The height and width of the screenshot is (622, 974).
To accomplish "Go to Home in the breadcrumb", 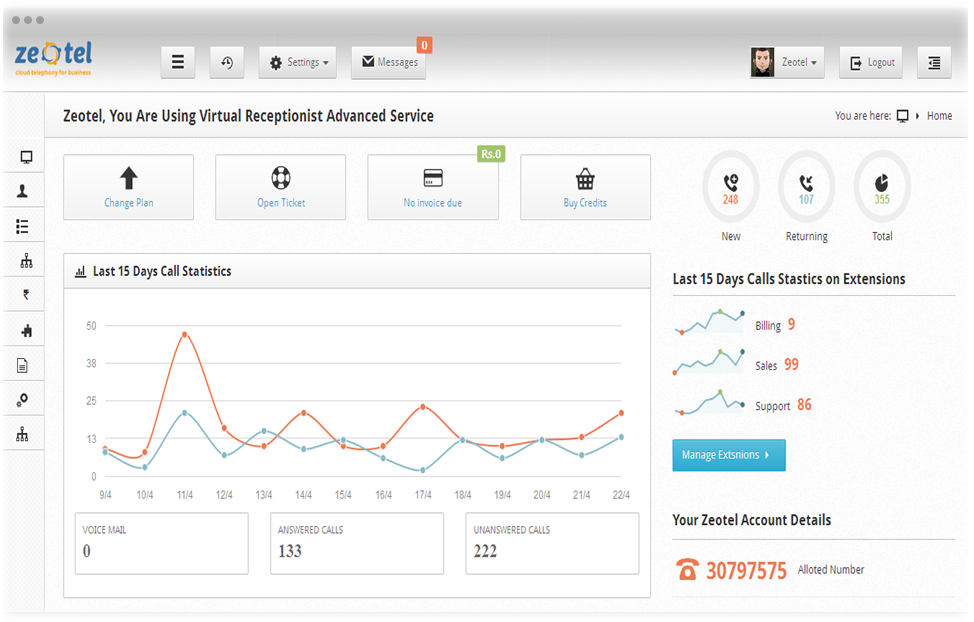I will pos(939,116).
